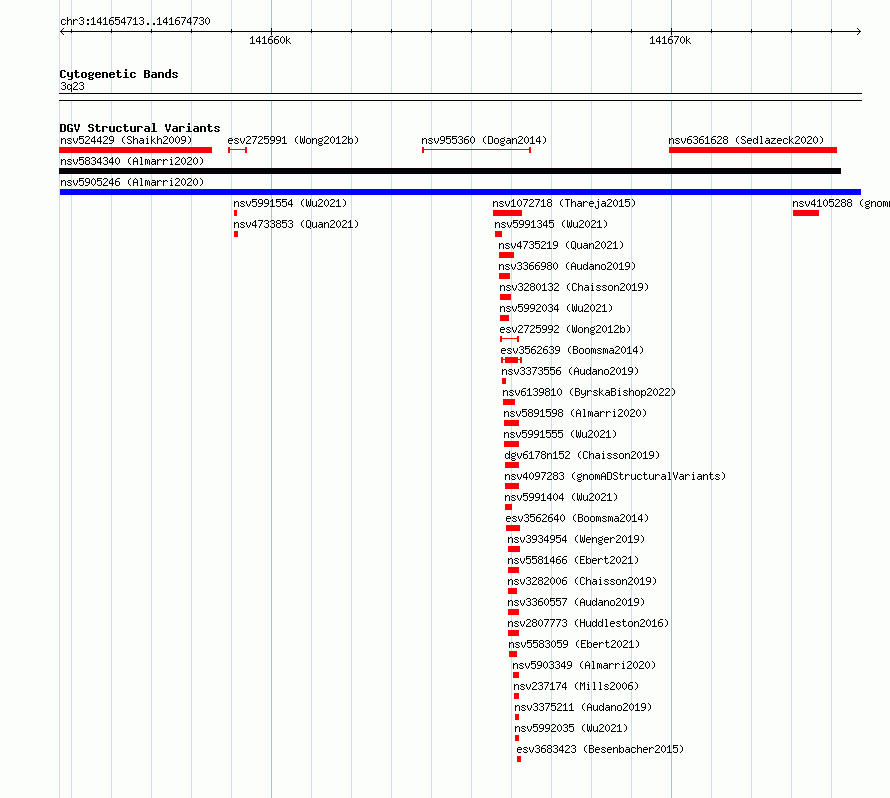Open esv3562640 (Boomsma2014) variant

(x=577, y=518)
